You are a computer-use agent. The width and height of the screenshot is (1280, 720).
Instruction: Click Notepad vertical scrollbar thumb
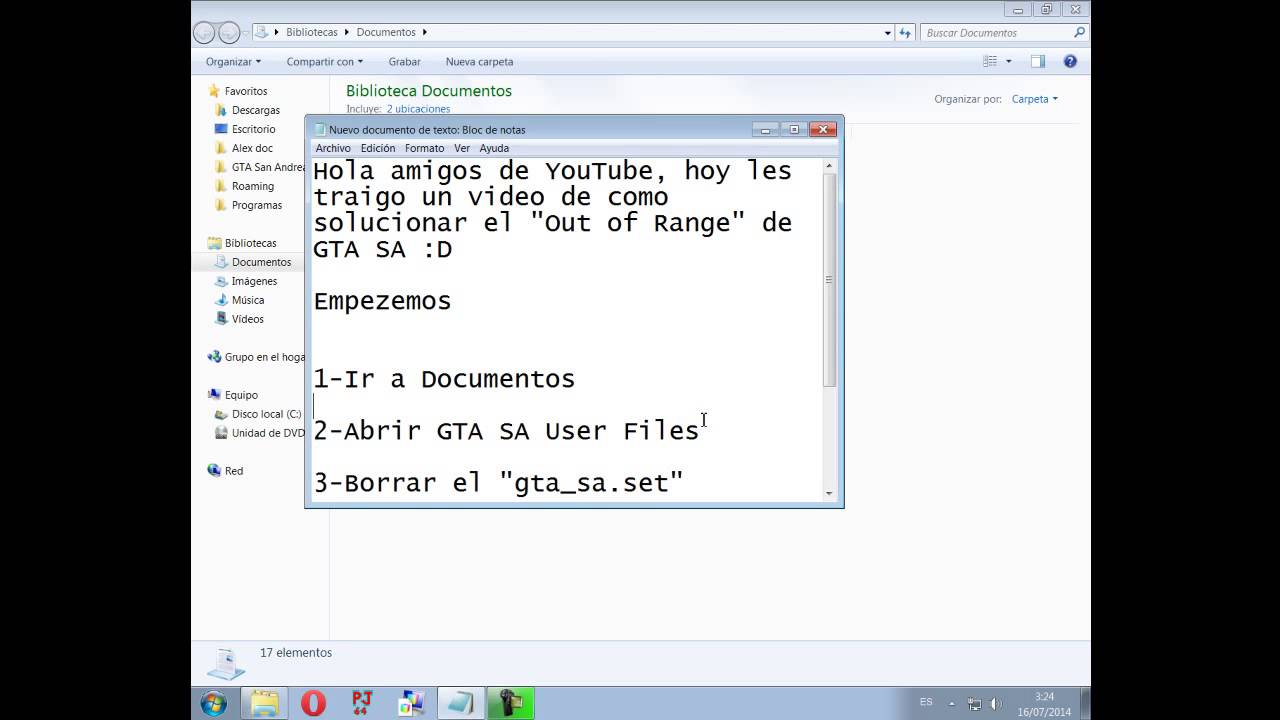[x=829, y=280]
